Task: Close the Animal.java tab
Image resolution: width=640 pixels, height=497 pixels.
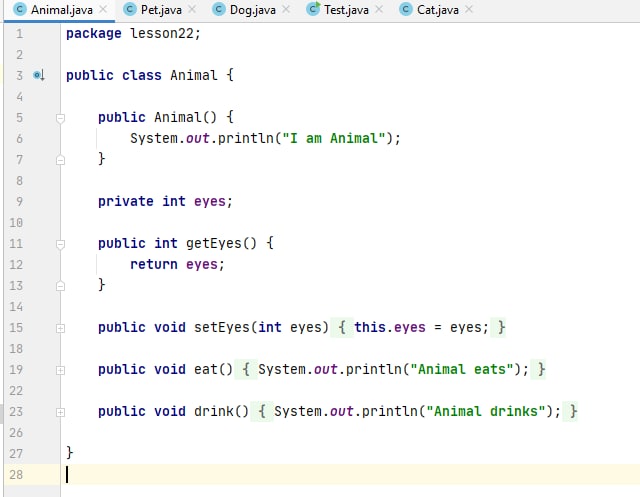Action: (x=103, y=9)
